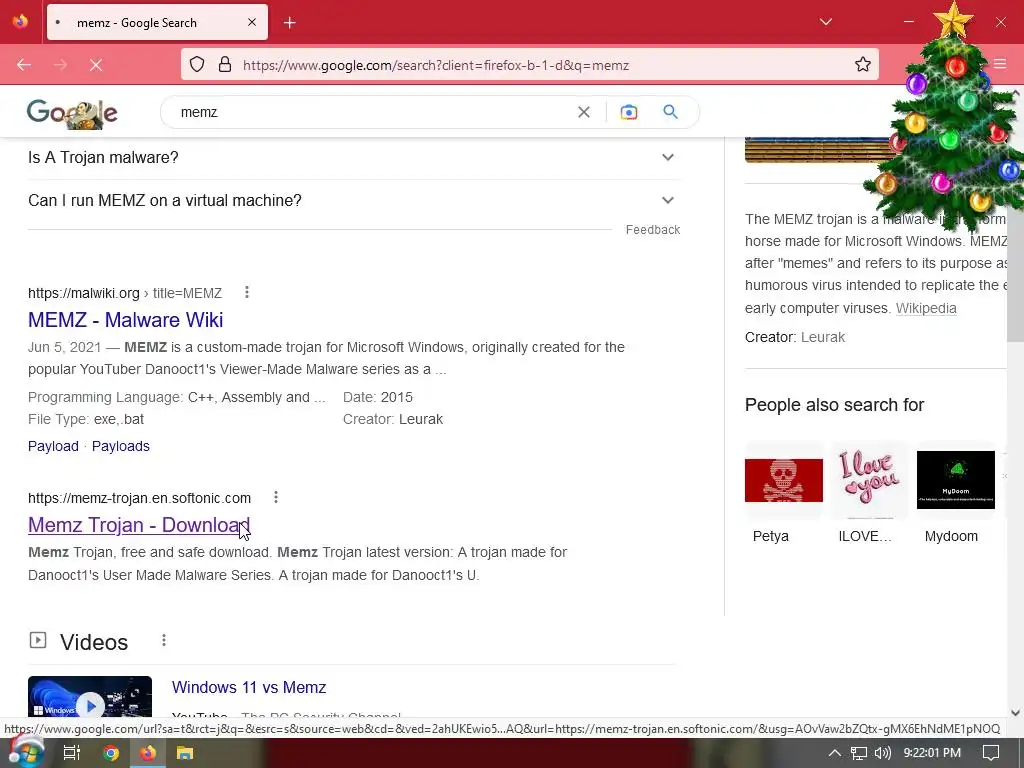The width and height of the screenshot is (1024, 768).
Task: Show hidden tray icons chevron
Action: (835, 753)
